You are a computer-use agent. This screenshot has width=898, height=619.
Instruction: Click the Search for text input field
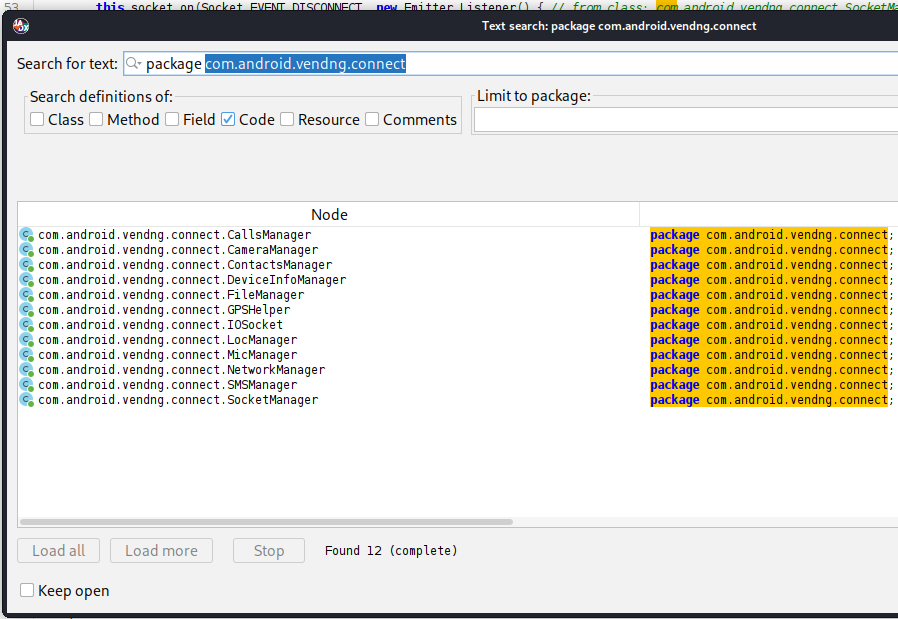[511, 64]
